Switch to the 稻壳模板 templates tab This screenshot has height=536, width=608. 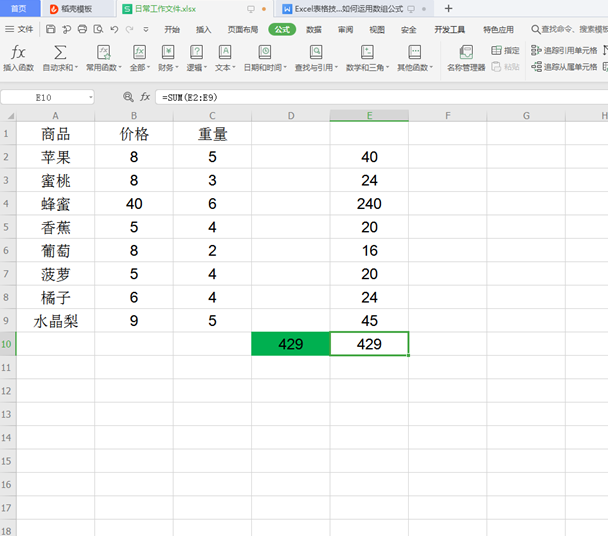76,9
